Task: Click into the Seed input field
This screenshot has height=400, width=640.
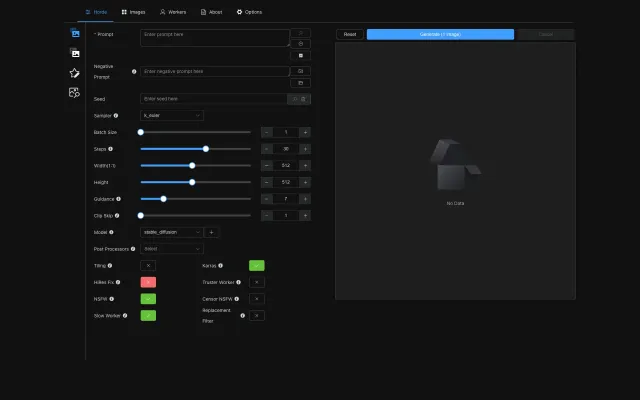Action: point(214,99)
